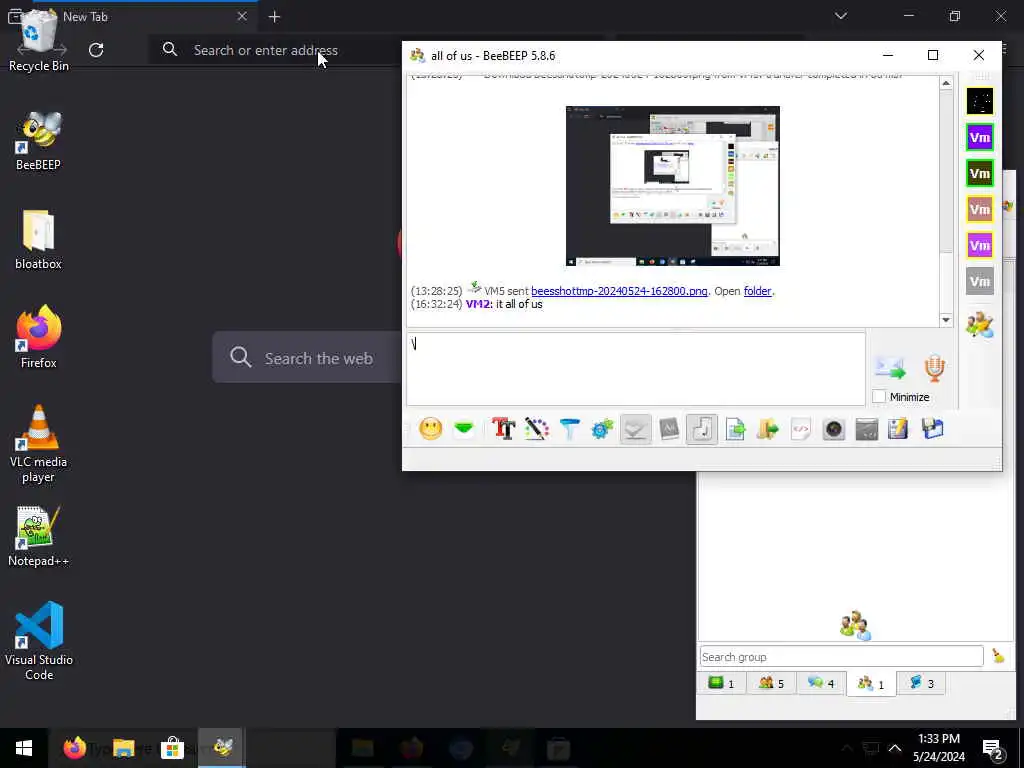
Task: Click the green envelope icon in chat toolbar
Action: (x=464, y=429)
